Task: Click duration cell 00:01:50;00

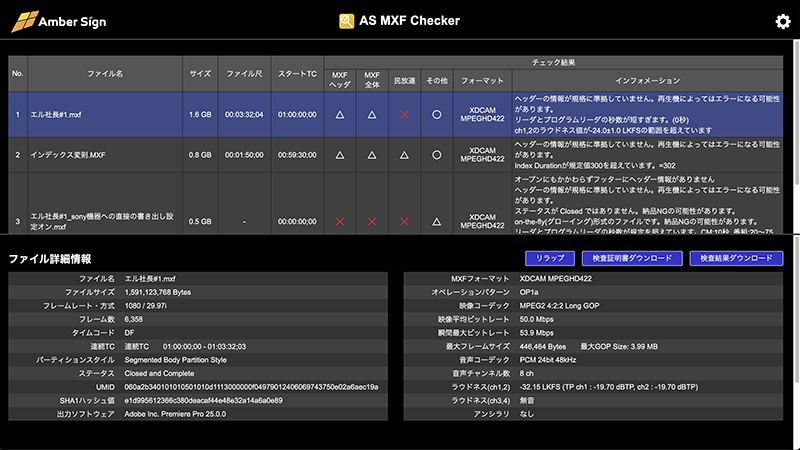Action: click(x=244, y=155)
